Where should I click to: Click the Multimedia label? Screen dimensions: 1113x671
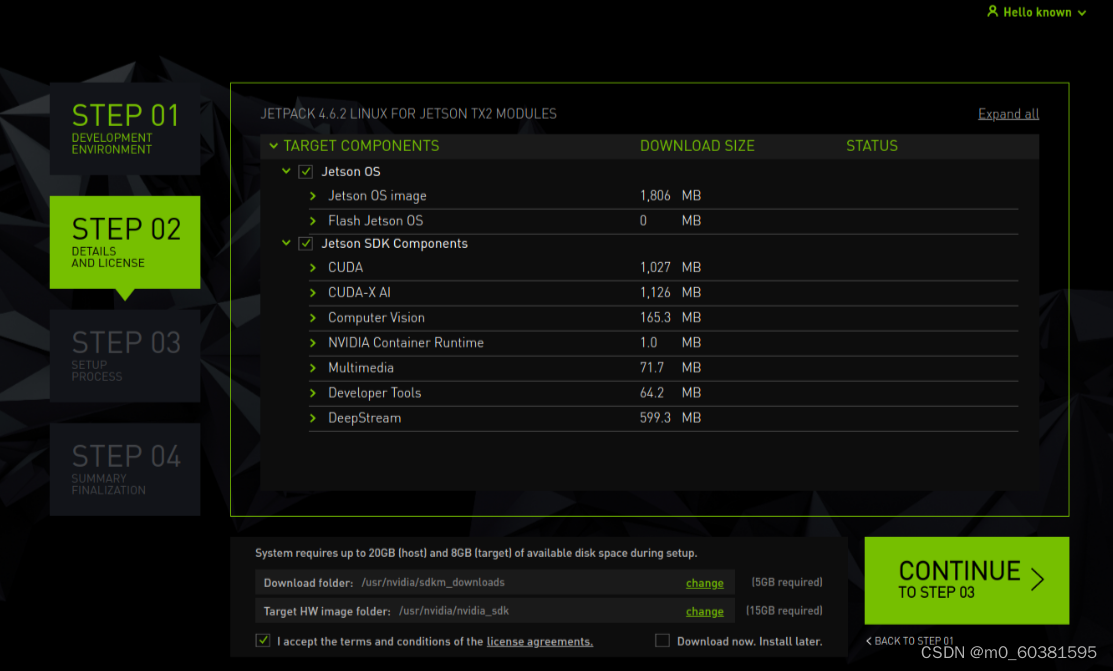(361, 368)
